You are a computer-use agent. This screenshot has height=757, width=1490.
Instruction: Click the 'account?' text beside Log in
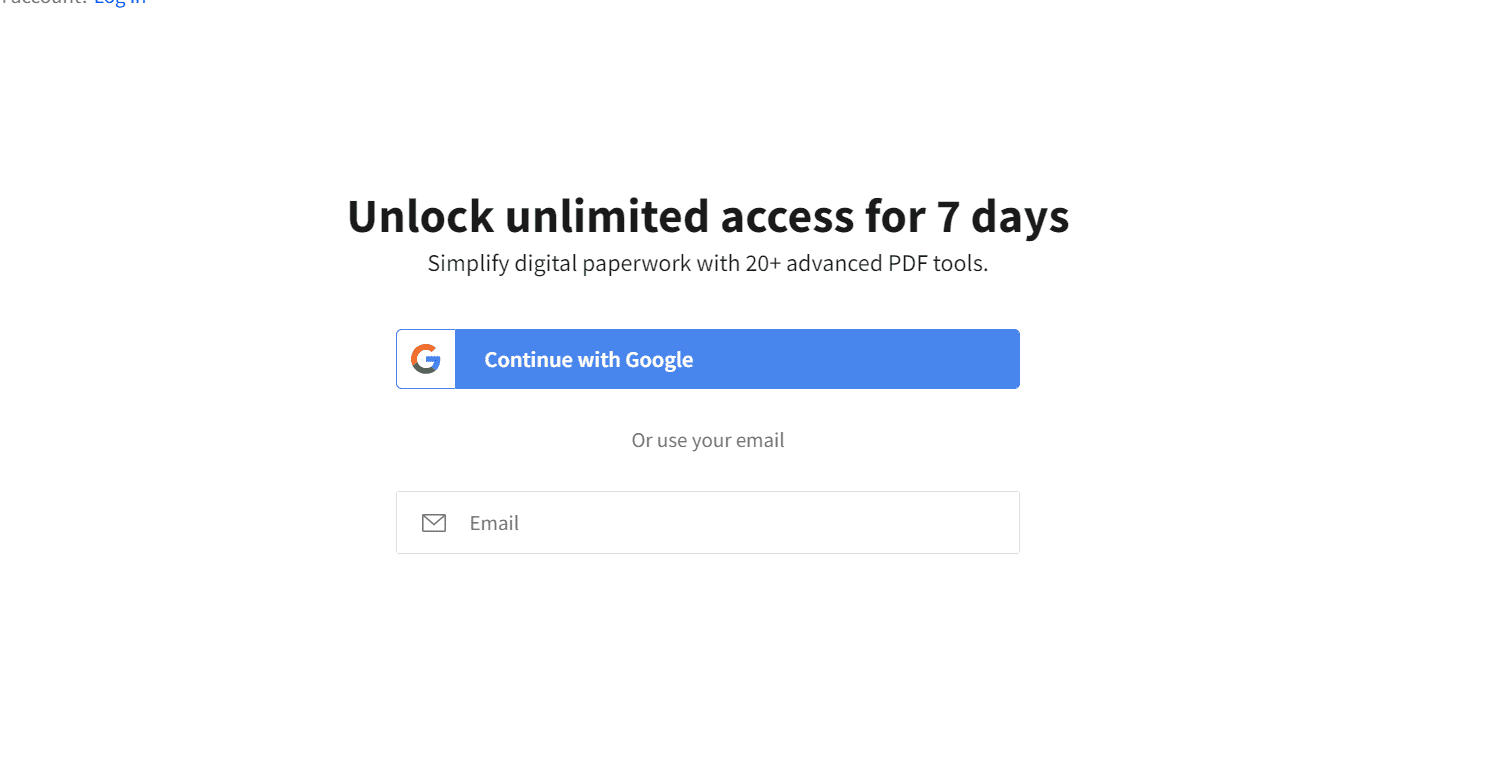tap(44, 2)
